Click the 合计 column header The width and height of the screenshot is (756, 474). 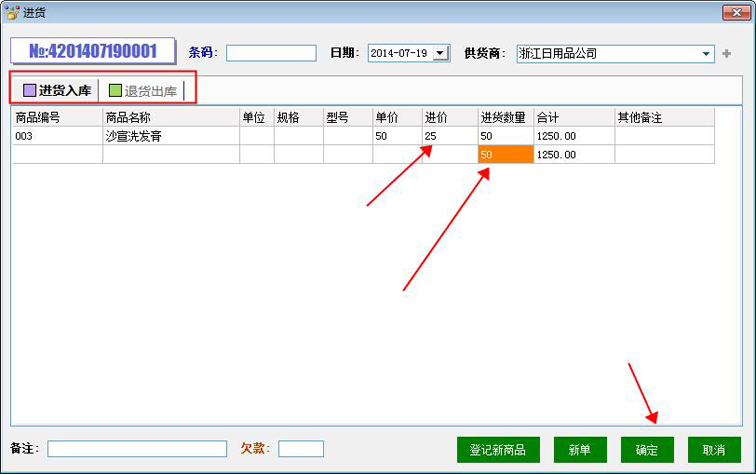click(574, 118)
